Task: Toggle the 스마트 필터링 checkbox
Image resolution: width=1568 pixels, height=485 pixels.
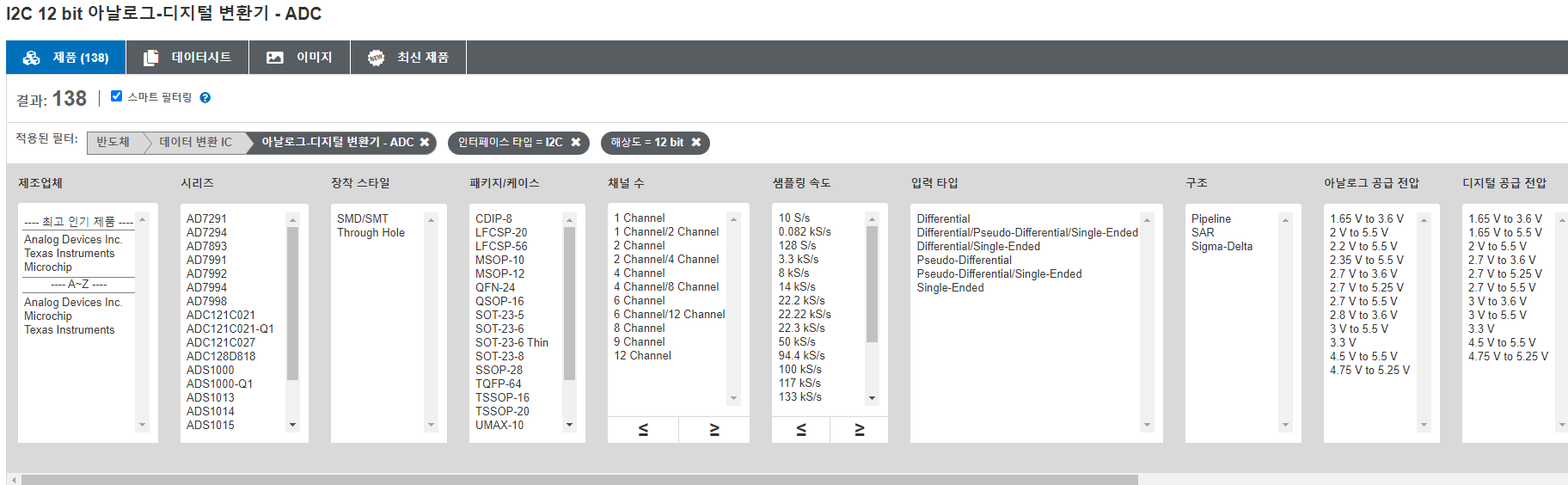Action: point(117,96)
